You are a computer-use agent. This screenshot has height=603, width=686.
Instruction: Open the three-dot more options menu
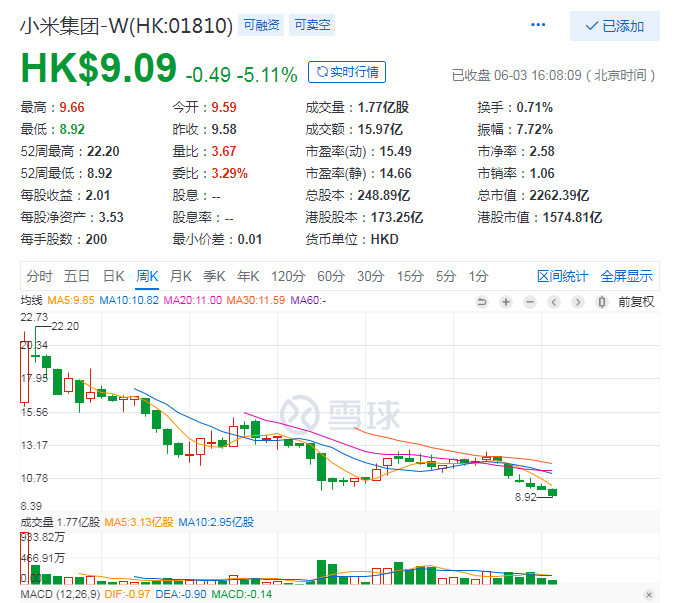tap(538, 25)
